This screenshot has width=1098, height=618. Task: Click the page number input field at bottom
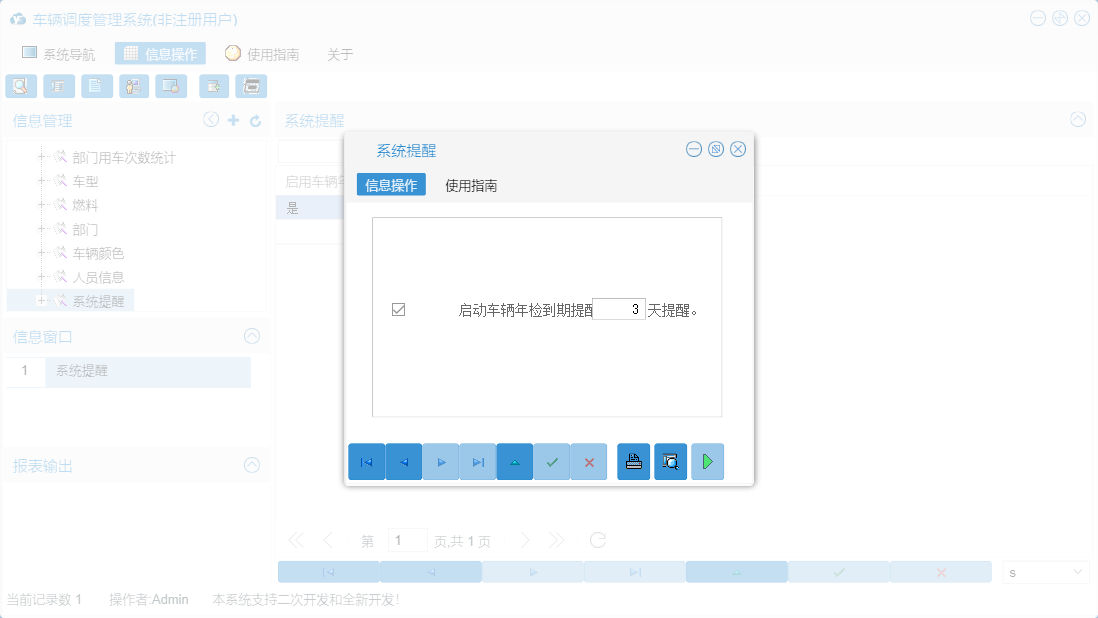click(x=408, y=539)
